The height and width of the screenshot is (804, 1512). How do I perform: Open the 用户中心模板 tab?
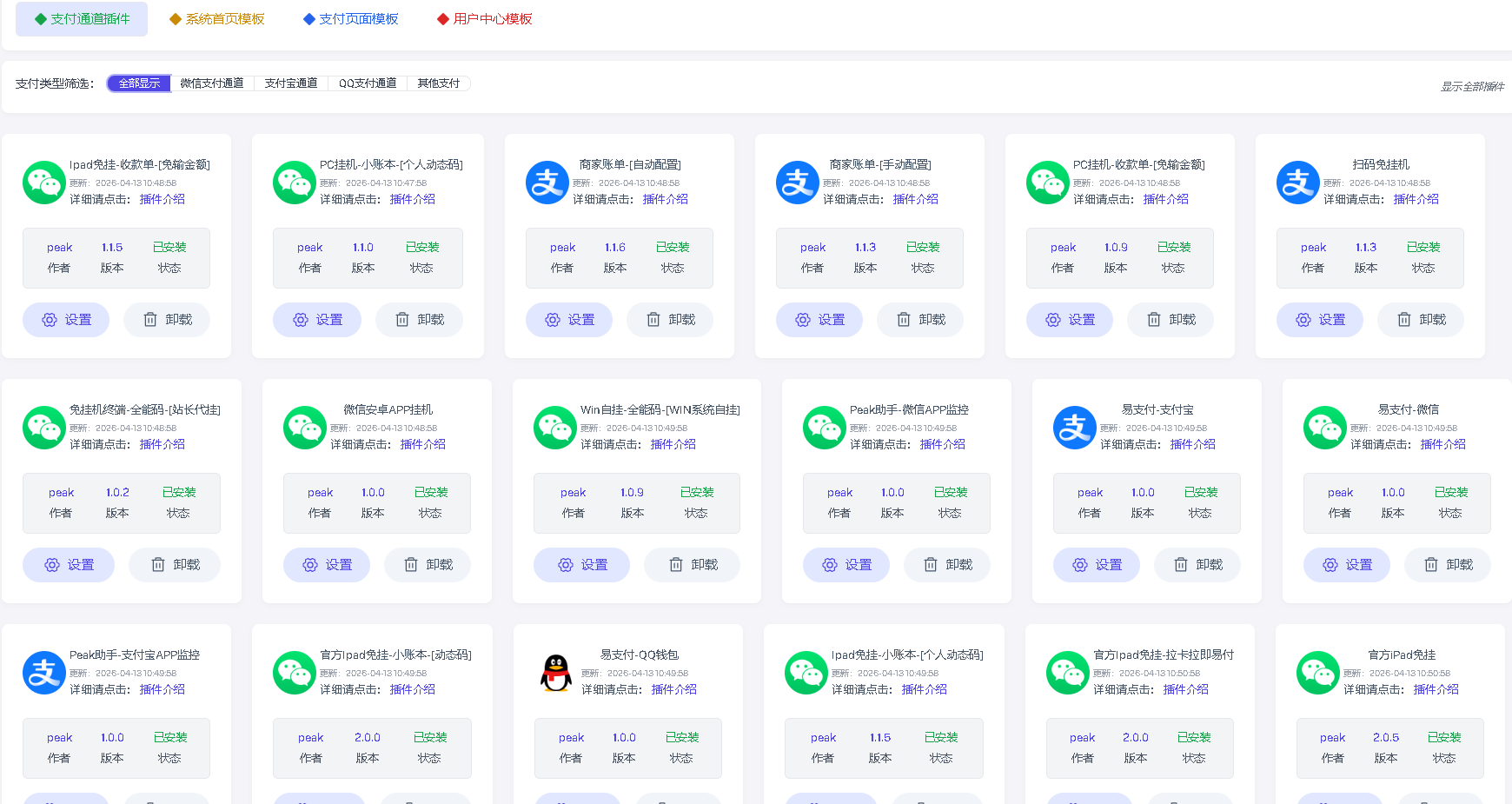click(485, 19)
